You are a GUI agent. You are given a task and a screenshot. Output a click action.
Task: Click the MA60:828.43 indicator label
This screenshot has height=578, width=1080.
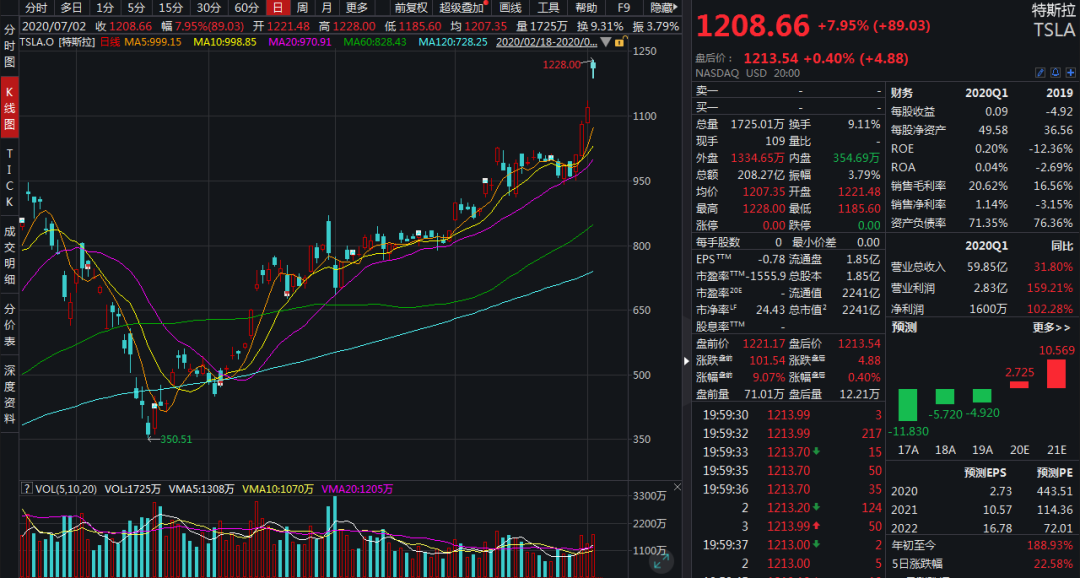tap(375, 41)
